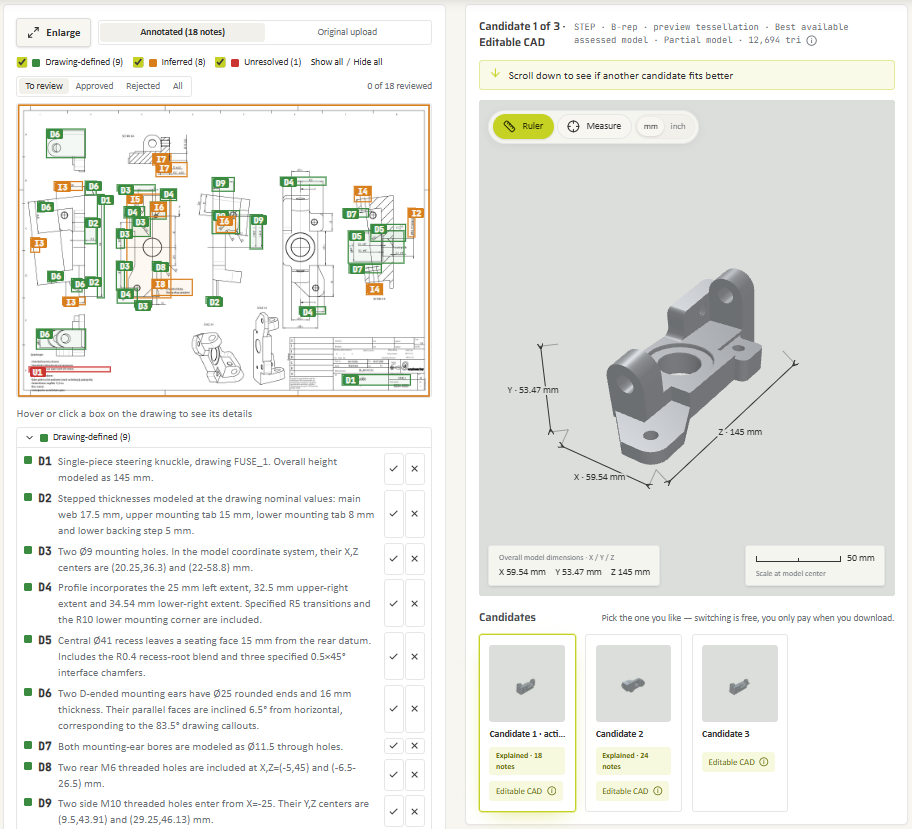912x829 pixels.
Task: Open Candidate 2 Explained 24 notes
Action: coord(633,761)
